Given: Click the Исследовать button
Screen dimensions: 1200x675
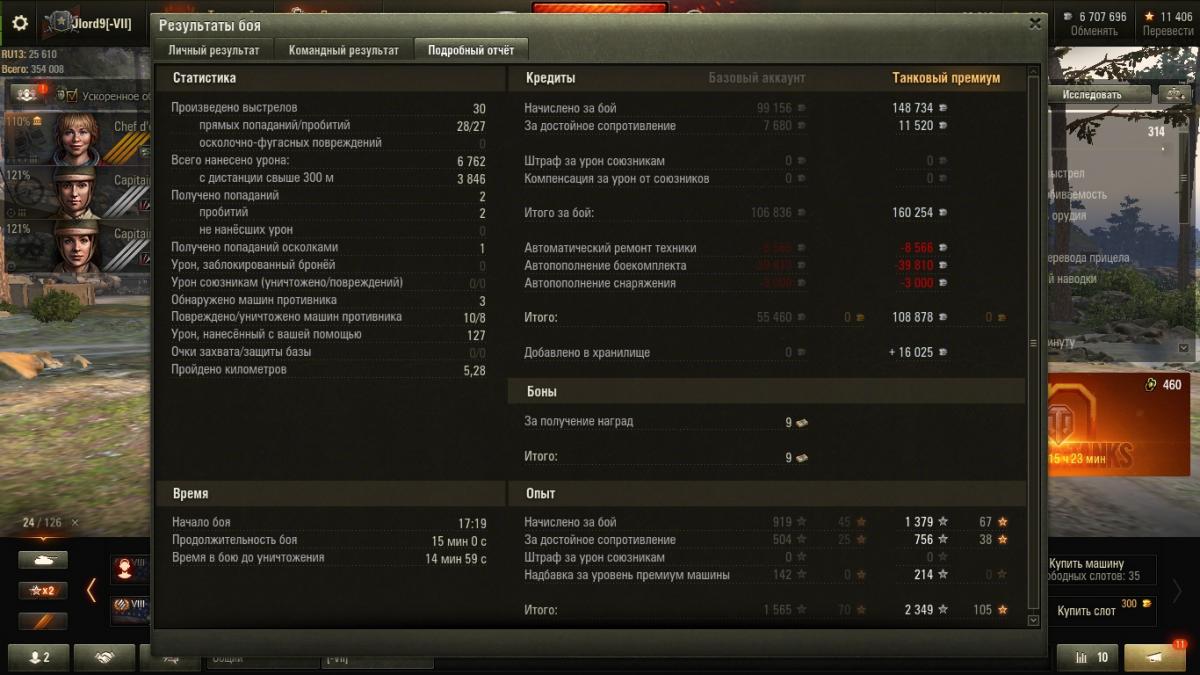Looking at the screenshot, I should 1092,94.
